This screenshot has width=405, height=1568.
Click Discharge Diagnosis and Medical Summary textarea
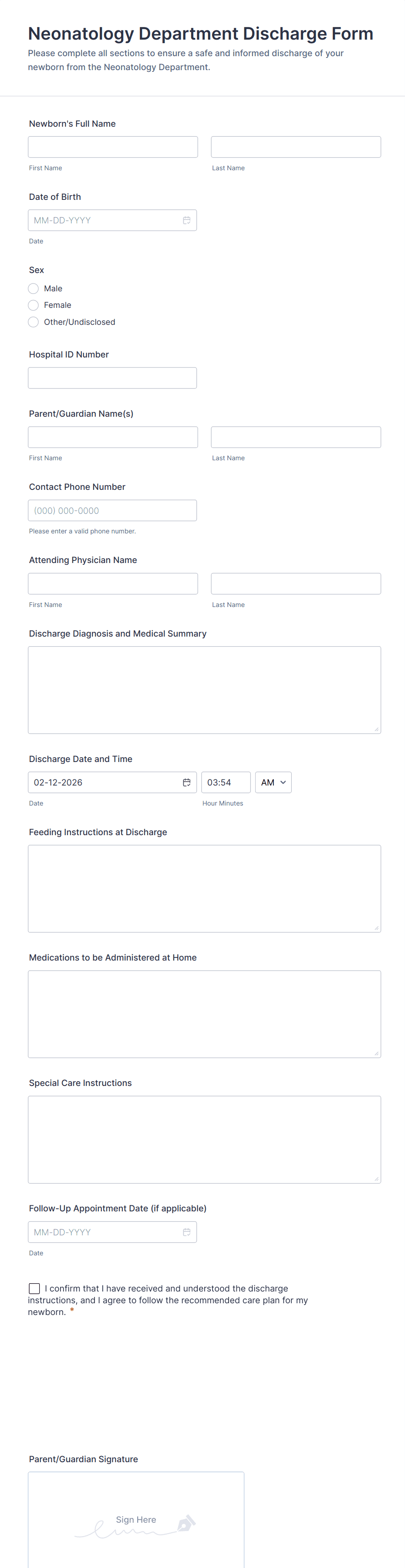tap(204, 690)
